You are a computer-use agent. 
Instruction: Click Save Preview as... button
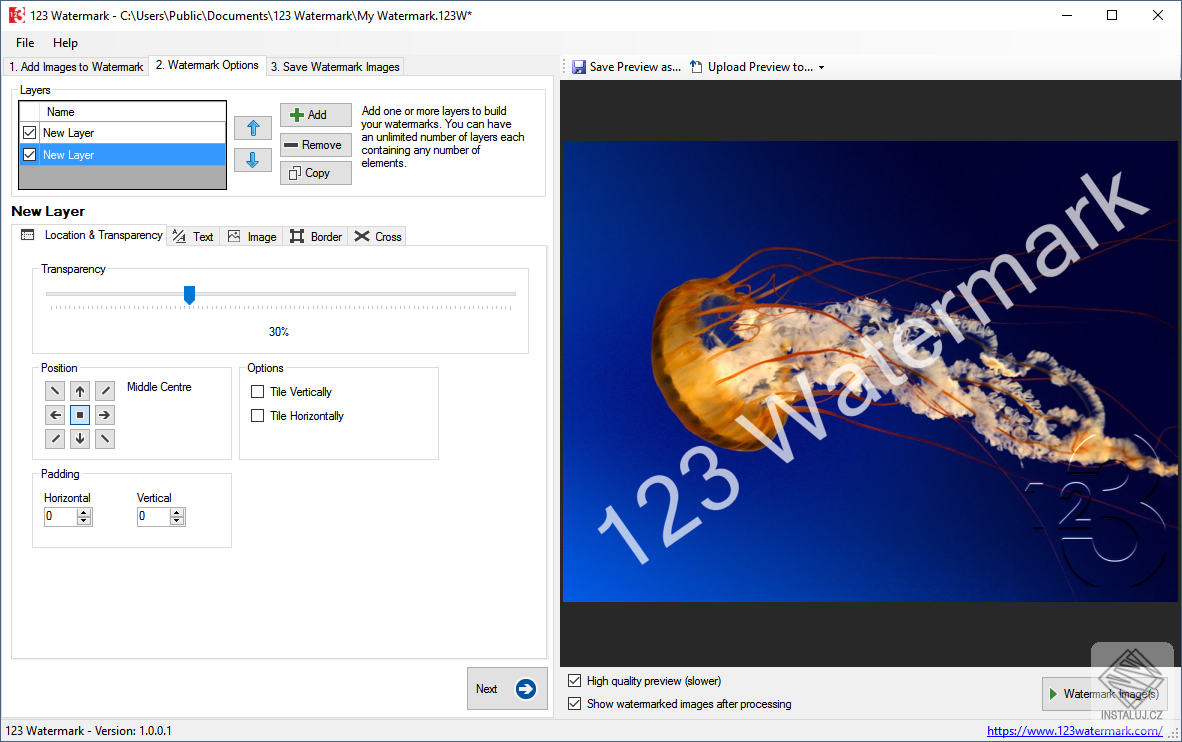(626, 67)
